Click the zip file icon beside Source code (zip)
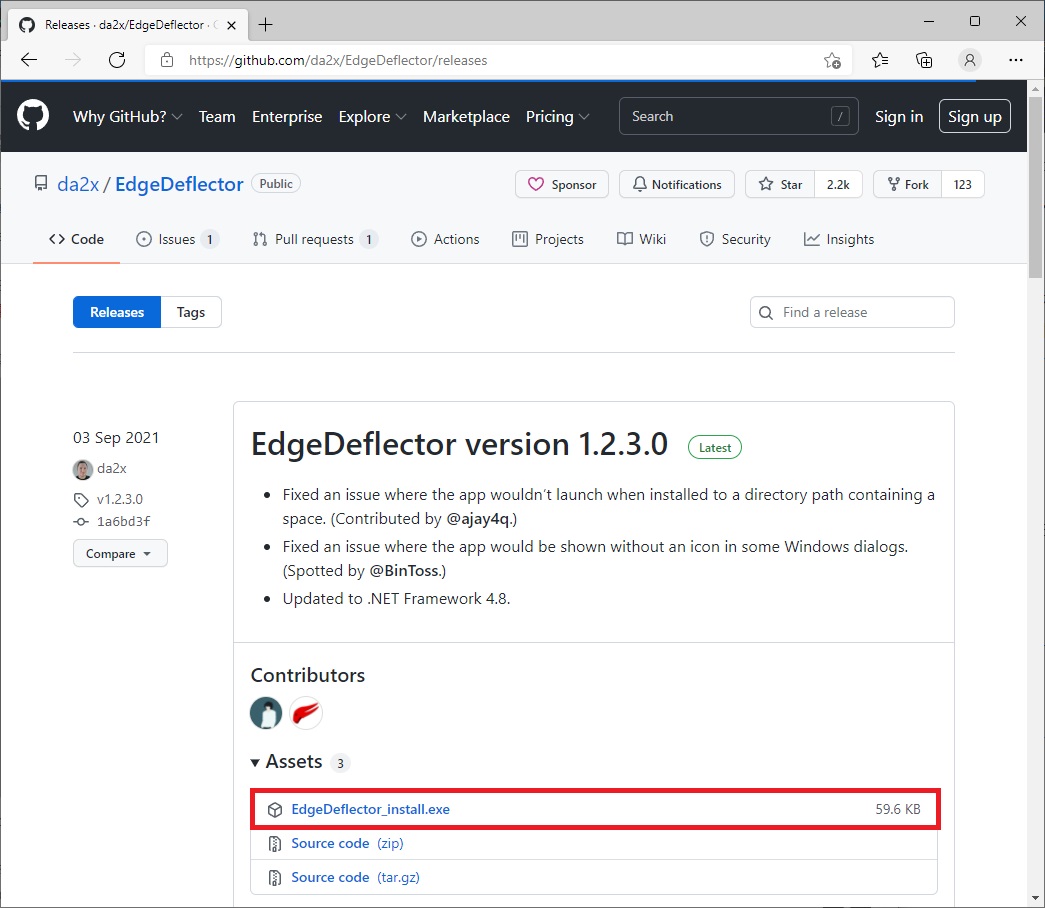1045x908 pixels. [275, 844]
